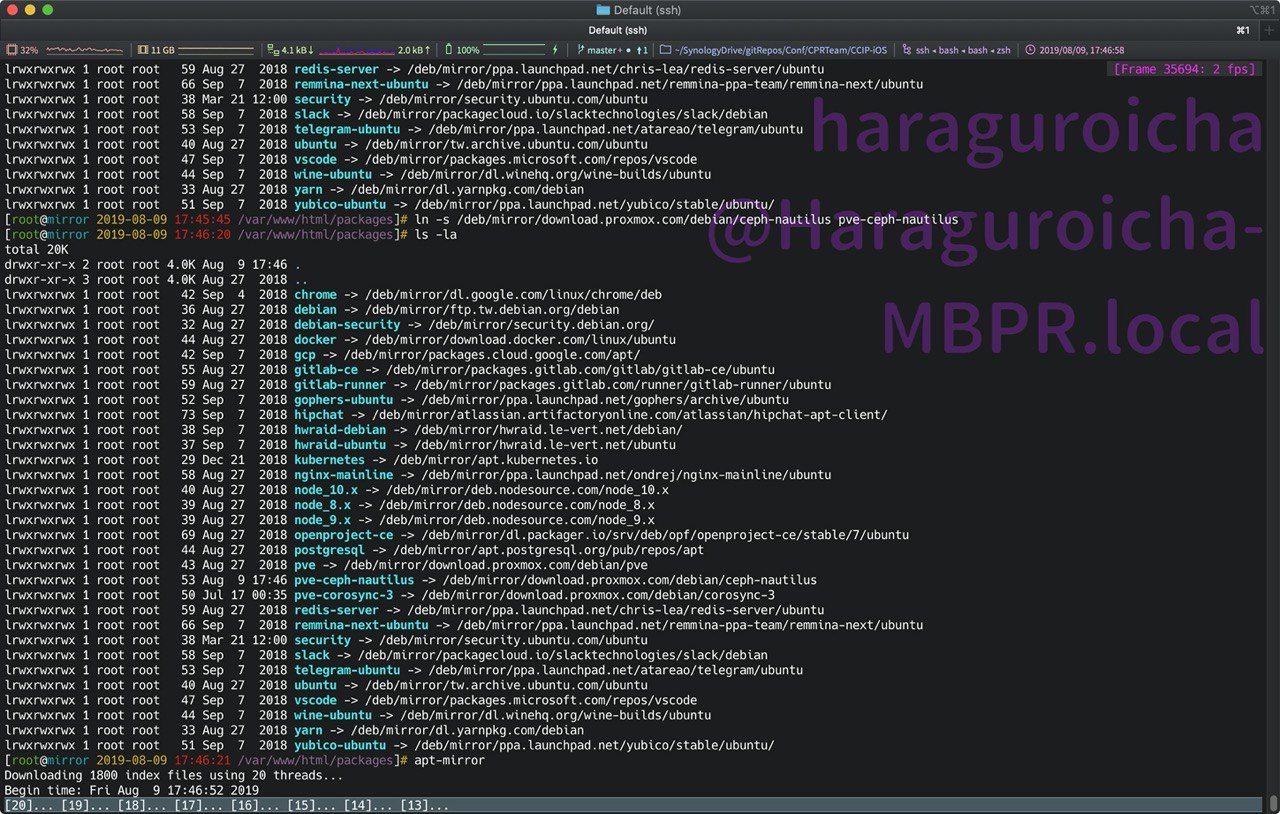Click the 'openproject-ce' symlink name

(344, 534)
